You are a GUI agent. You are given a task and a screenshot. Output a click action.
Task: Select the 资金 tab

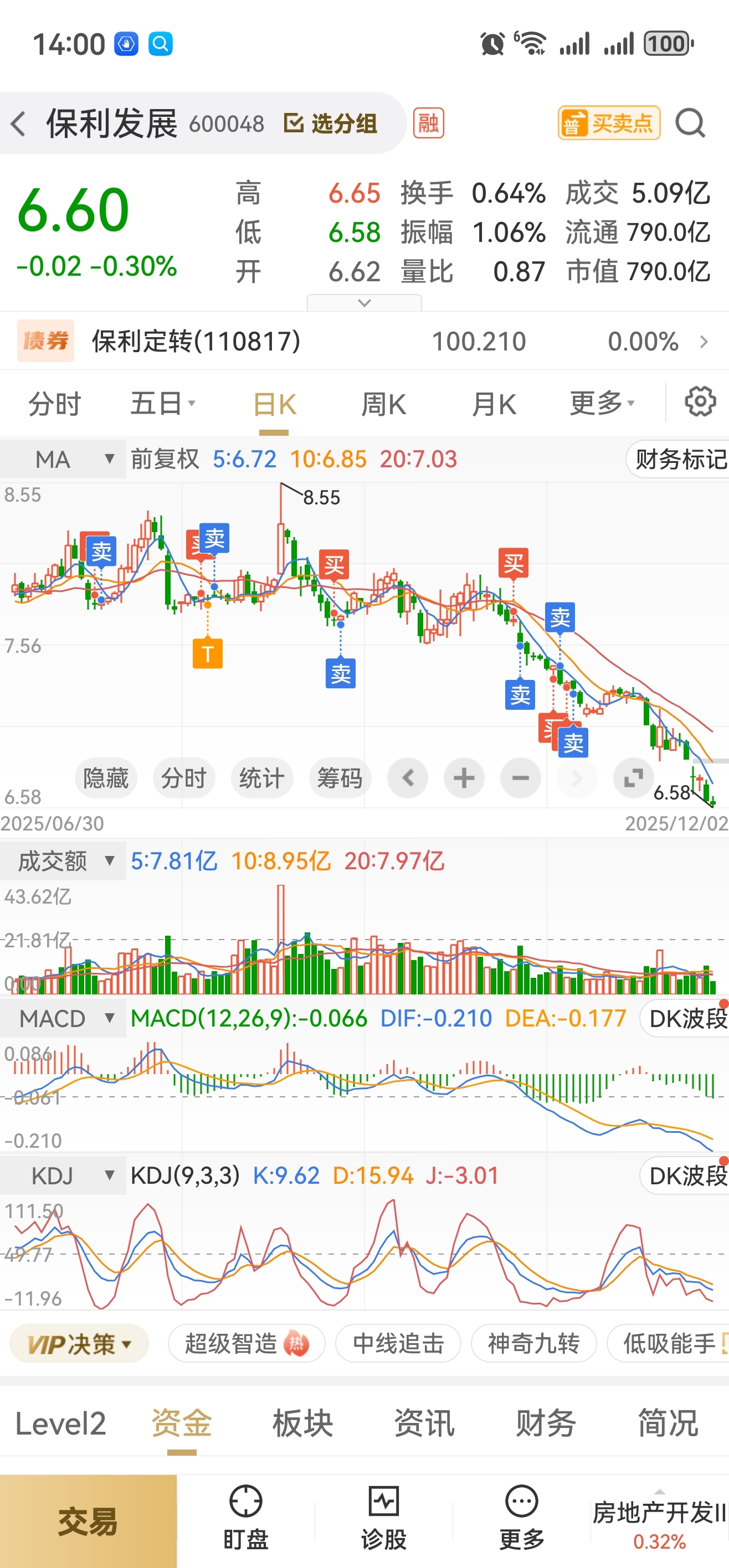click(x=182, y=1423)
